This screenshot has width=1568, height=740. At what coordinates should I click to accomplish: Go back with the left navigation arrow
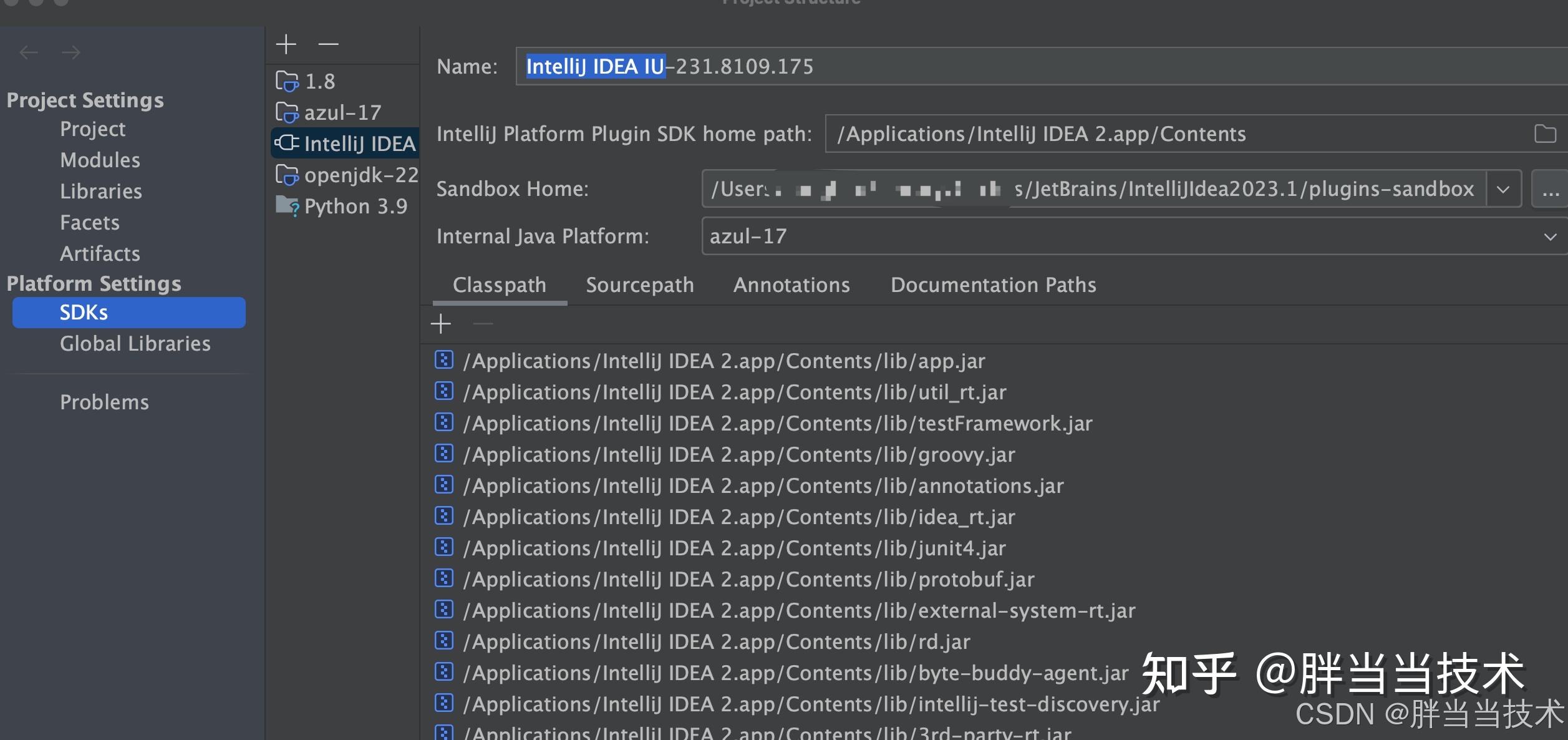[29, 52]
